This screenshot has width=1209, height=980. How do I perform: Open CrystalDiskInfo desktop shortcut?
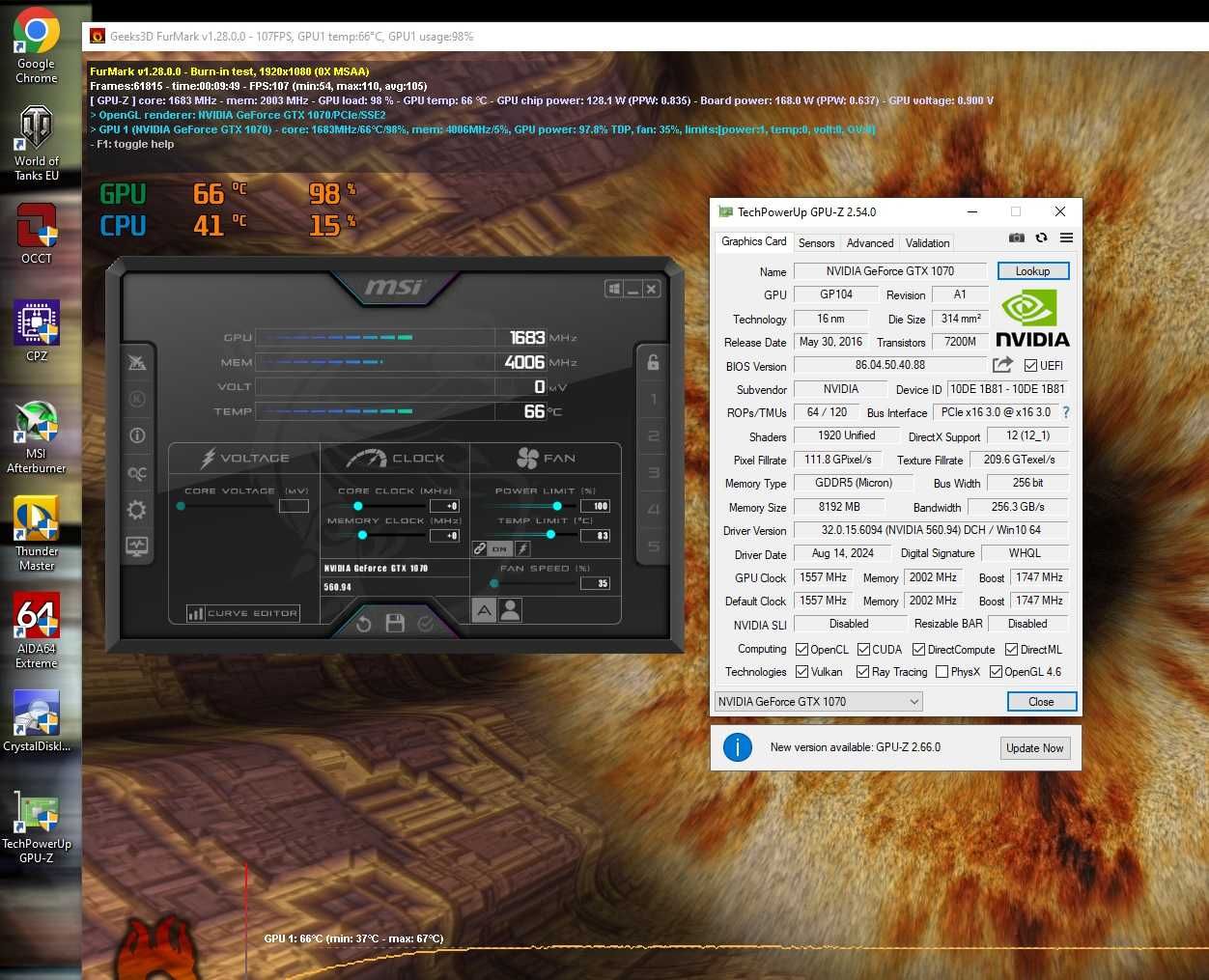coord(37,721)
